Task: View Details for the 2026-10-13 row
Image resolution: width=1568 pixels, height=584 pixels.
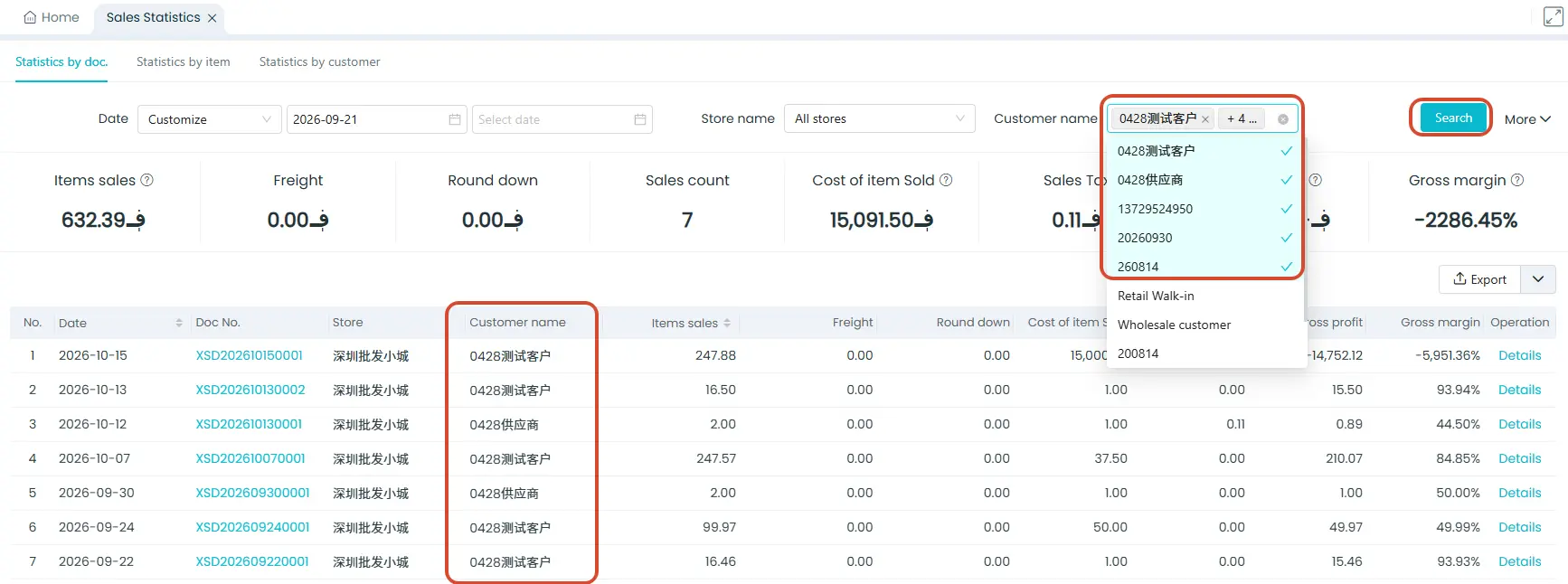Action: 1519,390
